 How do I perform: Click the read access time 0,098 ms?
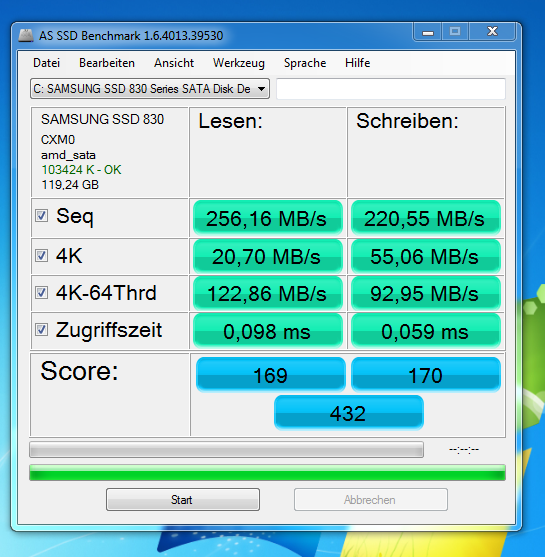[x=268, y=331]
